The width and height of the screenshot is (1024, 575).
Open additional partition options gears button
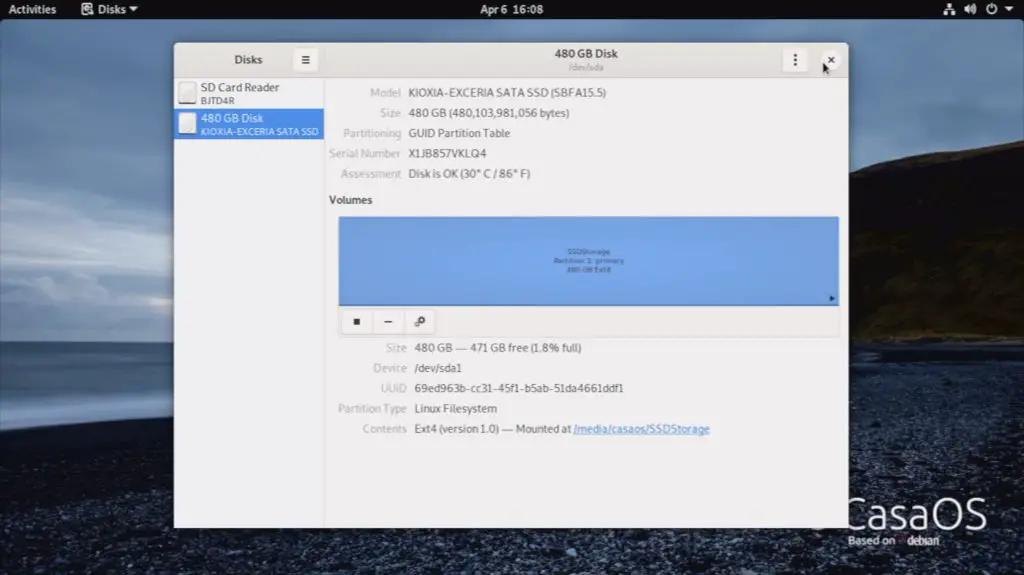coord(420,322)
